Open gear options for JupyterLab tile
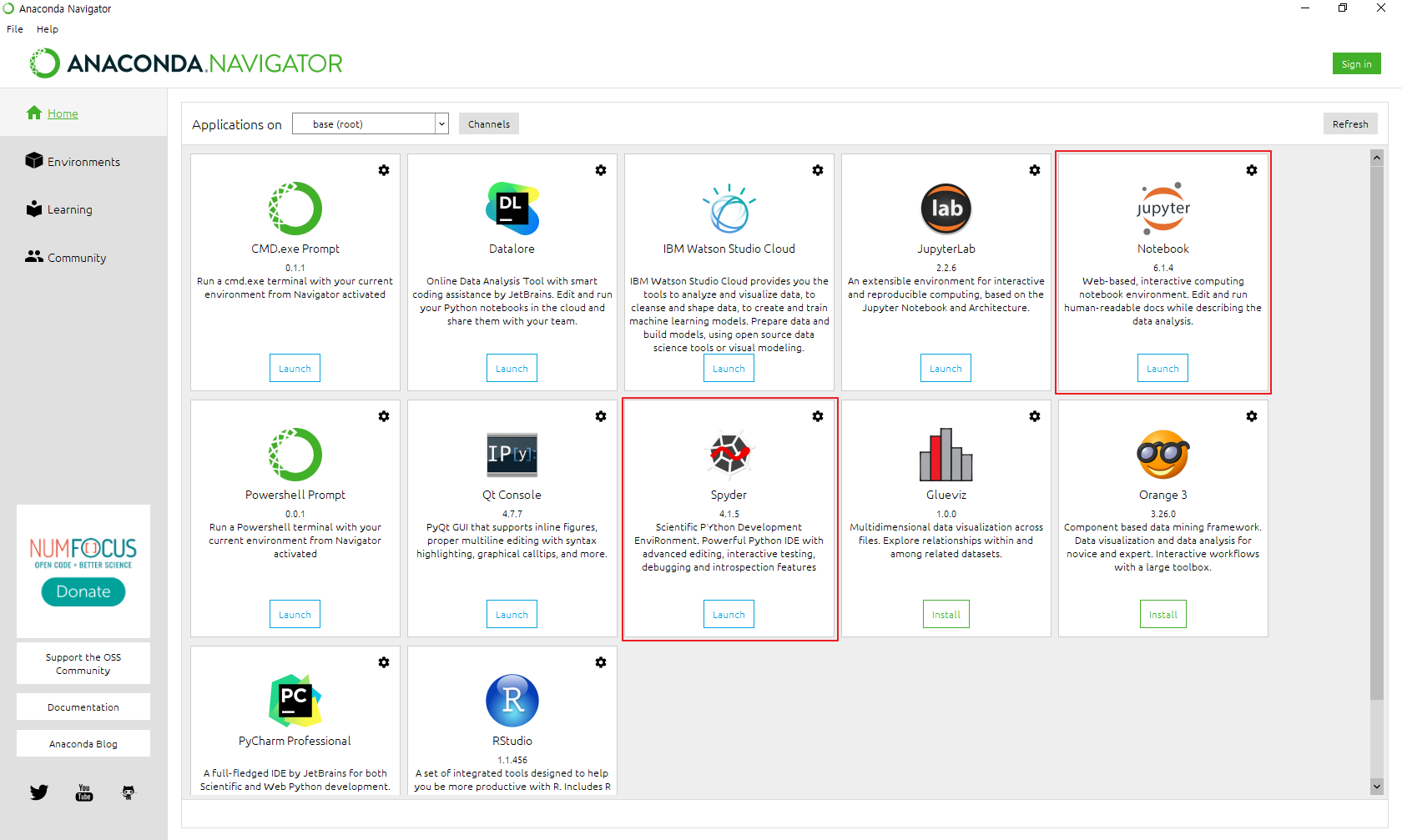Screen dimensions: 1402x840 (1035, 170)
